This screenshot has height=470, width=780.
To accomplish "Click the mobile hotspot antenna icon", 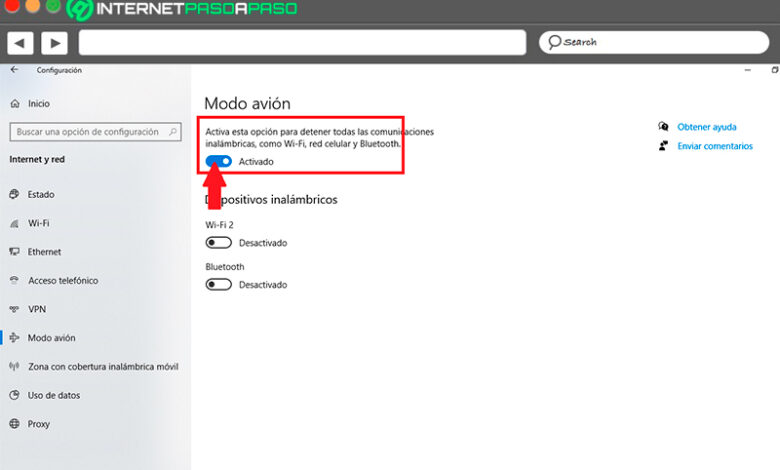I will [x=14, y=367].
